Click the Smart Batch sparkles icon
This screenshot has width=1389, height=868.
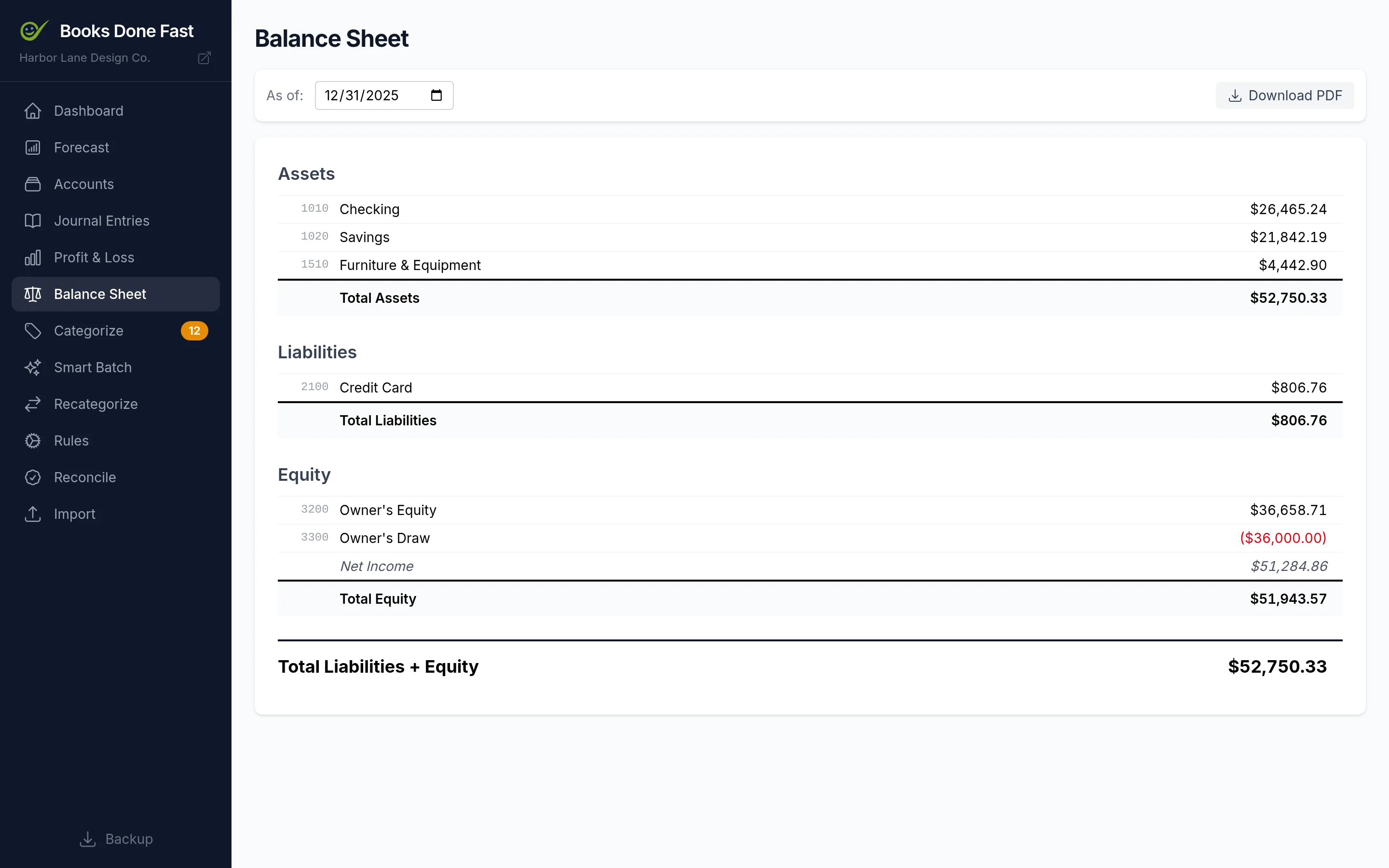[33, 368]
